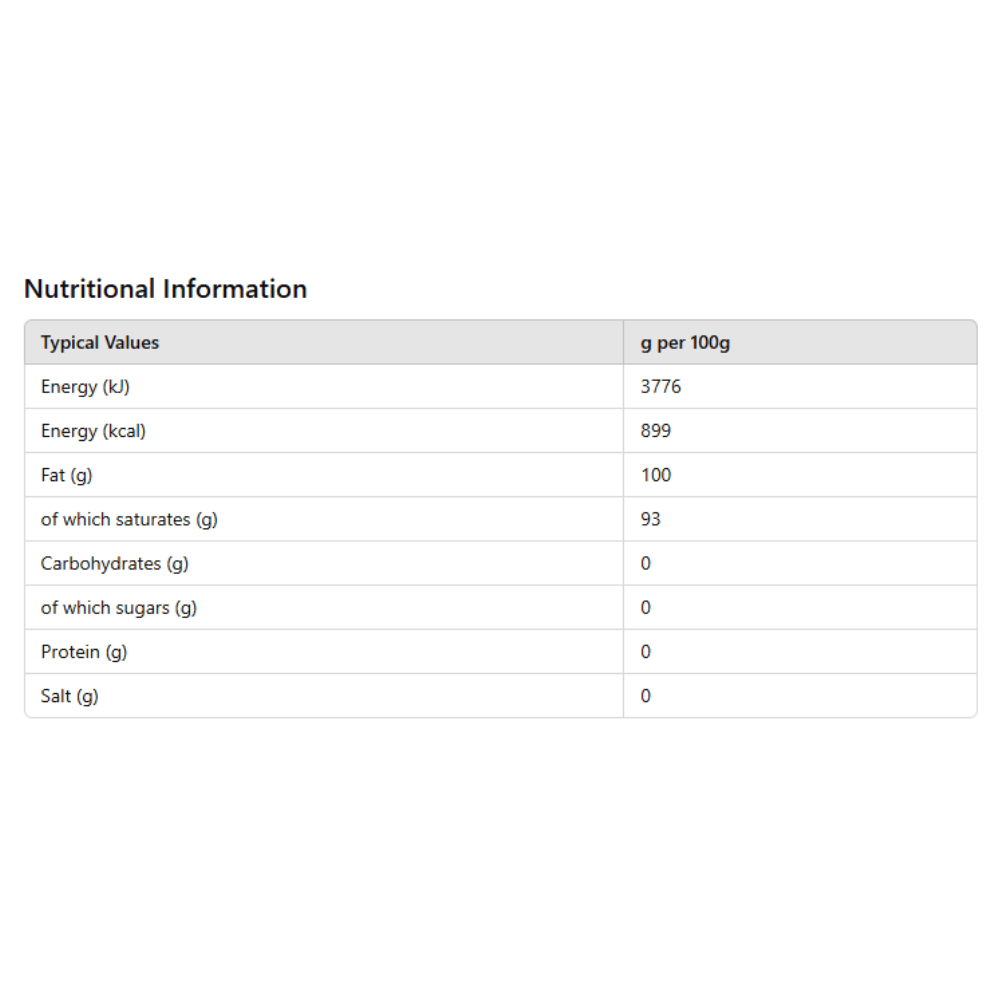The width and height of the screenshot is (1000, 1000).
Task: Click the Nutritional Information heading
Action: pos(165,289)
